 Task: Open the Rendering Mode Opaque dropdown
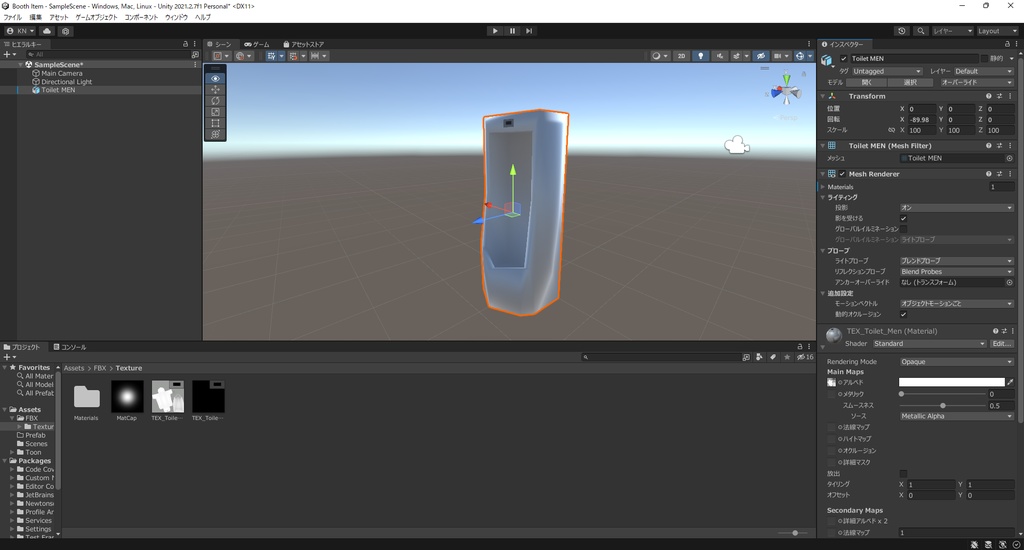[956, 362]
